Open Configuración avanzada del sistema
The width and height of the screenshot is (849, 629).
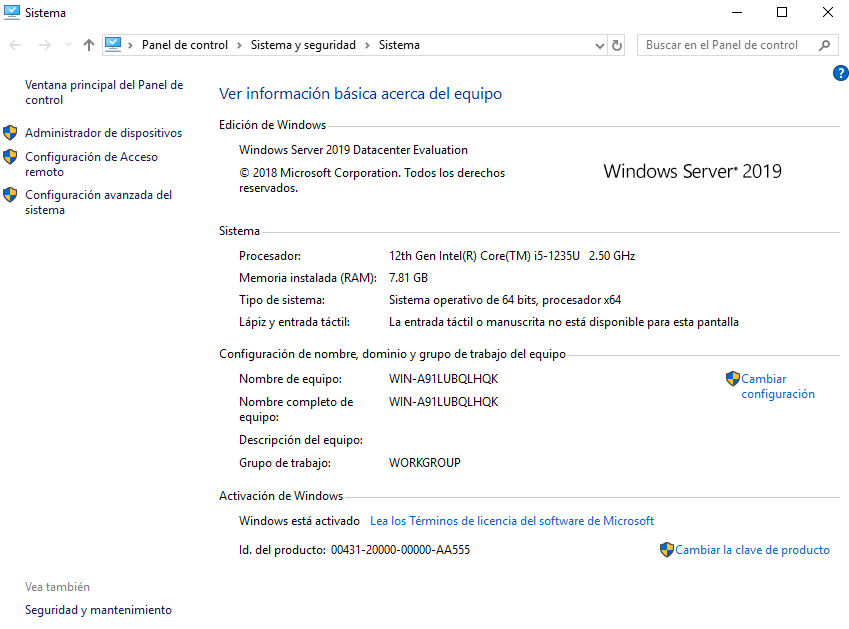[99, 202]
